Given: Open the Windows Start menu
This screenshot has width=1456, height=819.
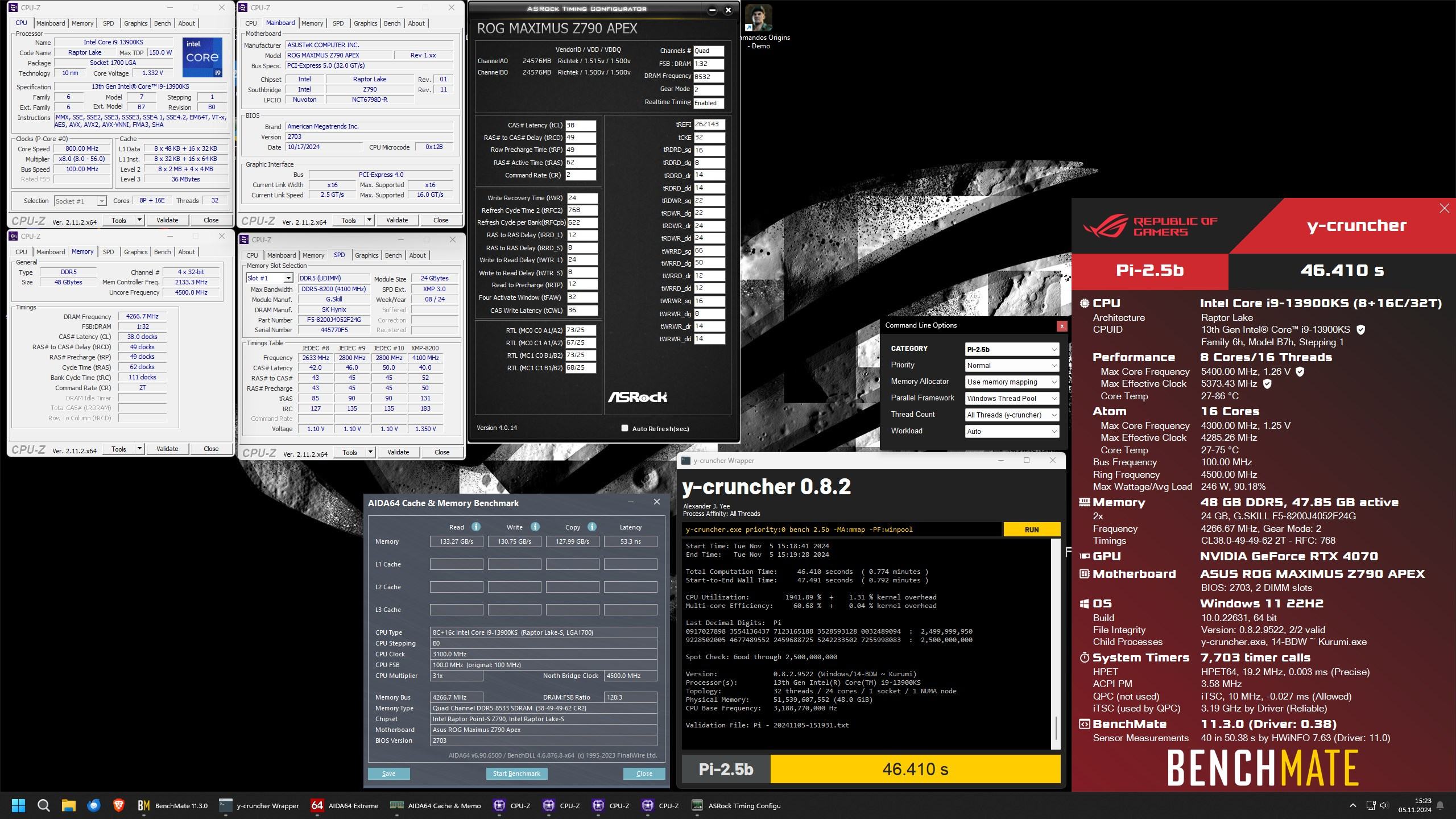Looking at the screenshot, I should pyautogui.click(x=18, y=805).
